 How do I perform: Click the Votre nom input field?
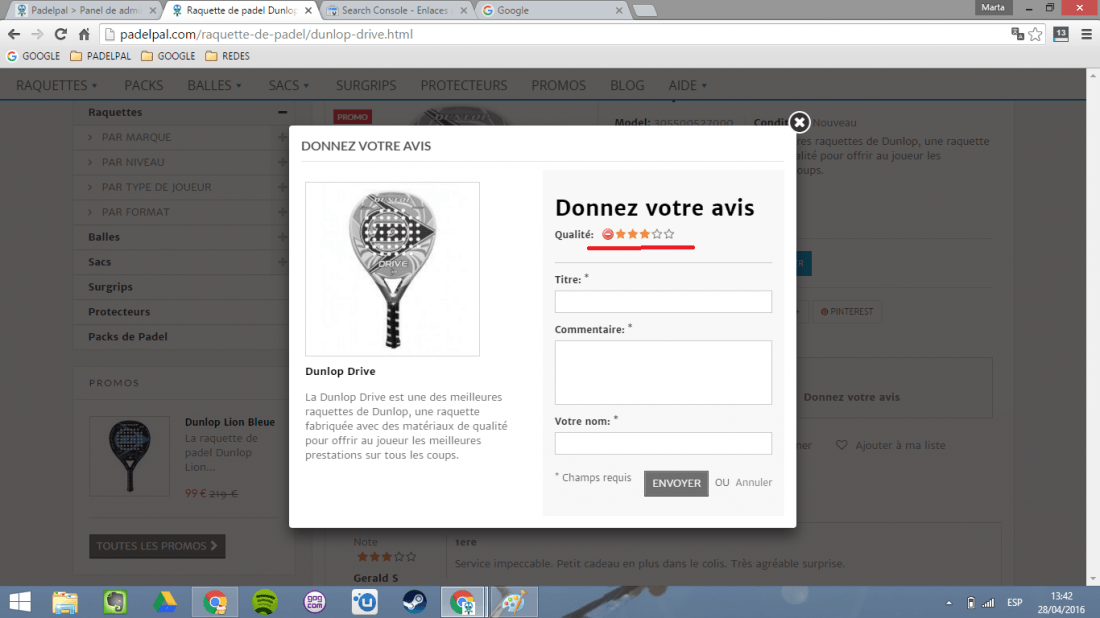(663, 443)
